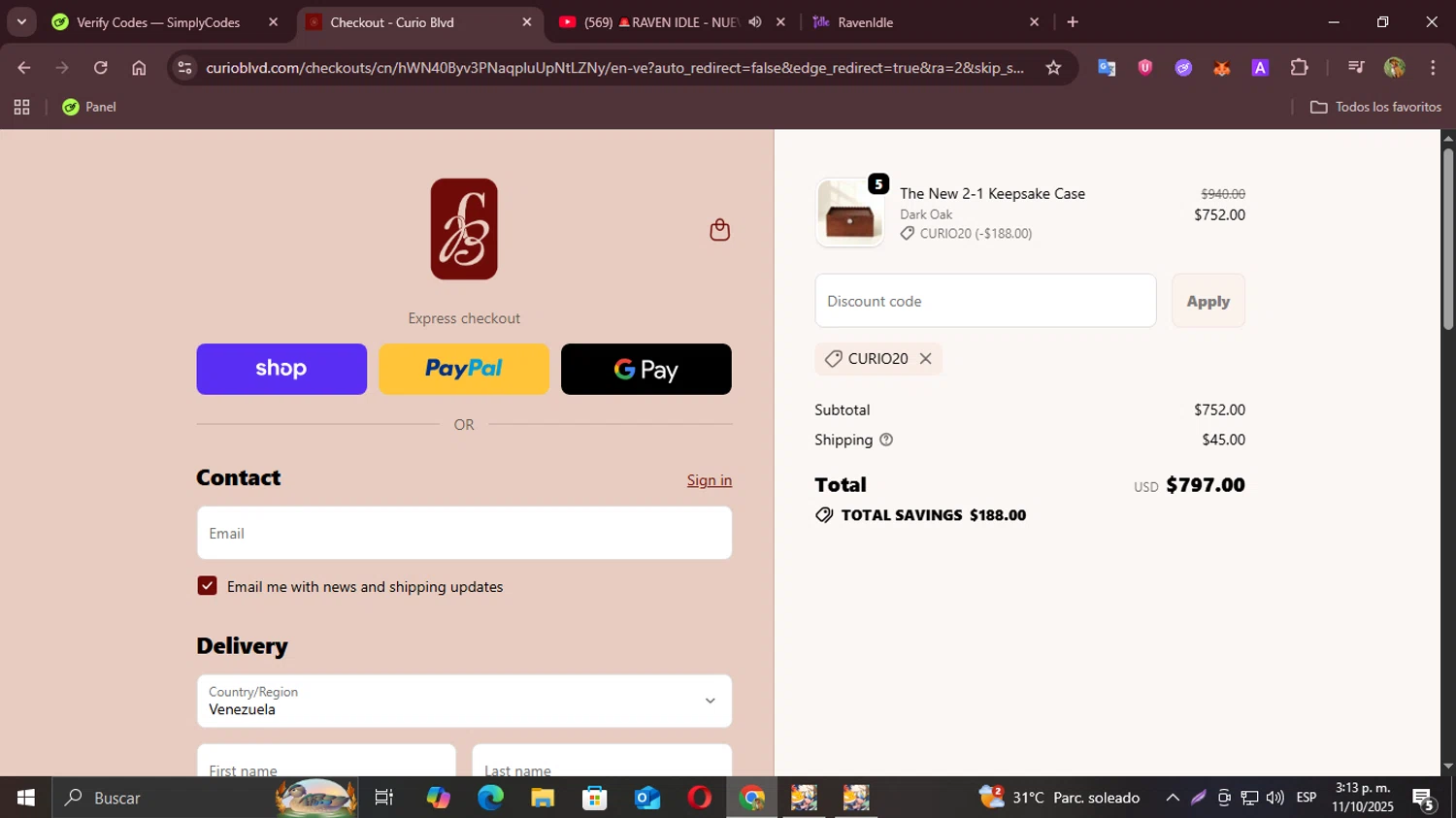Open media controls icon in toolbar

pyautogui.click(x=1356, y=67)
